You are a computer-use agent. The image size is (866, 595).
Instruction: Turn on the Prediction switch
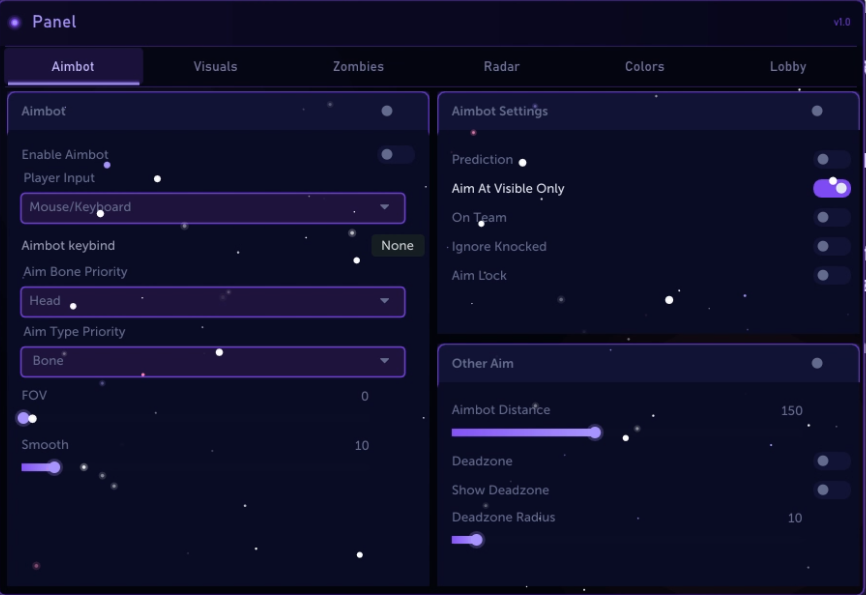(x=832, y=160)
